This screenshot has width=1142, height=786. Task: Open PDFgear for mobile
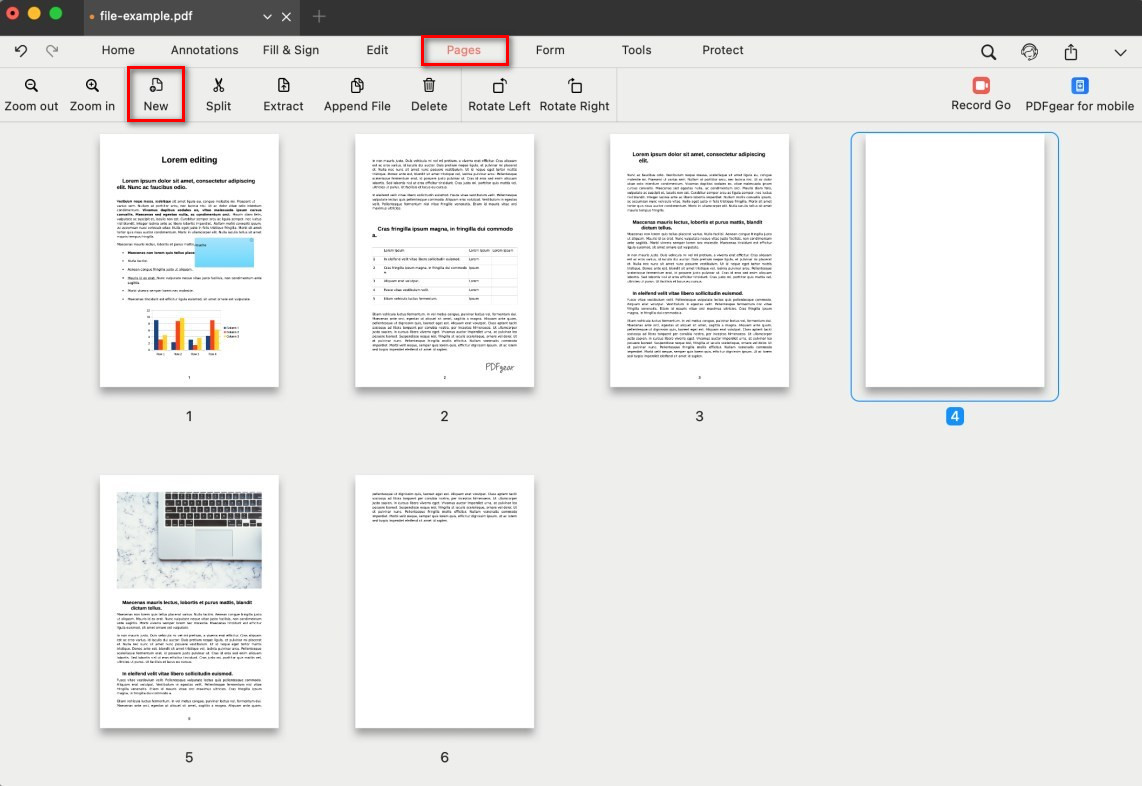tap(1079, 87)
